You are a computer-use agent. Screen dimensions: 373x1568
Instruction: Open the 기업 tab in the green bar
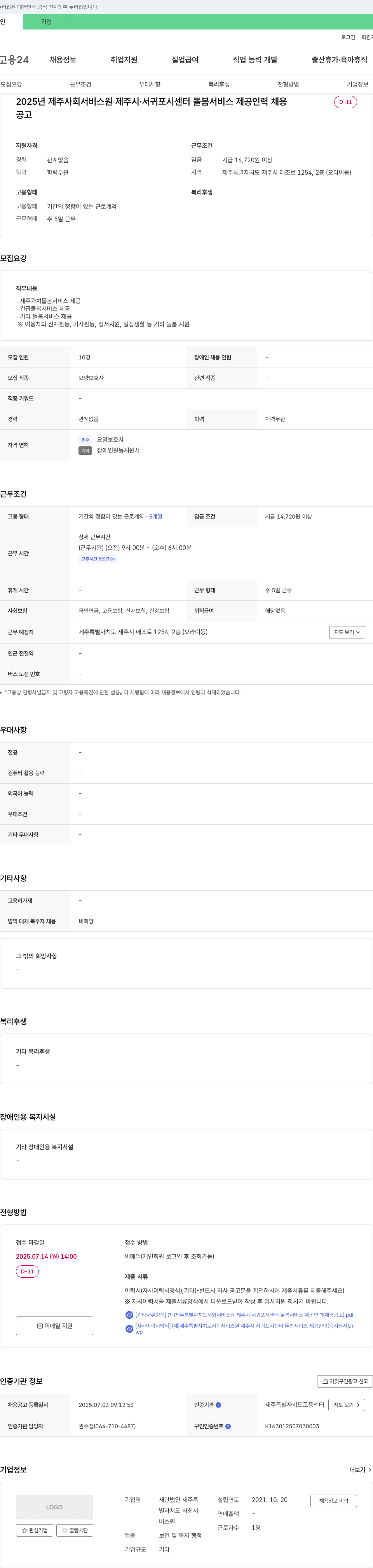(46, 22)
